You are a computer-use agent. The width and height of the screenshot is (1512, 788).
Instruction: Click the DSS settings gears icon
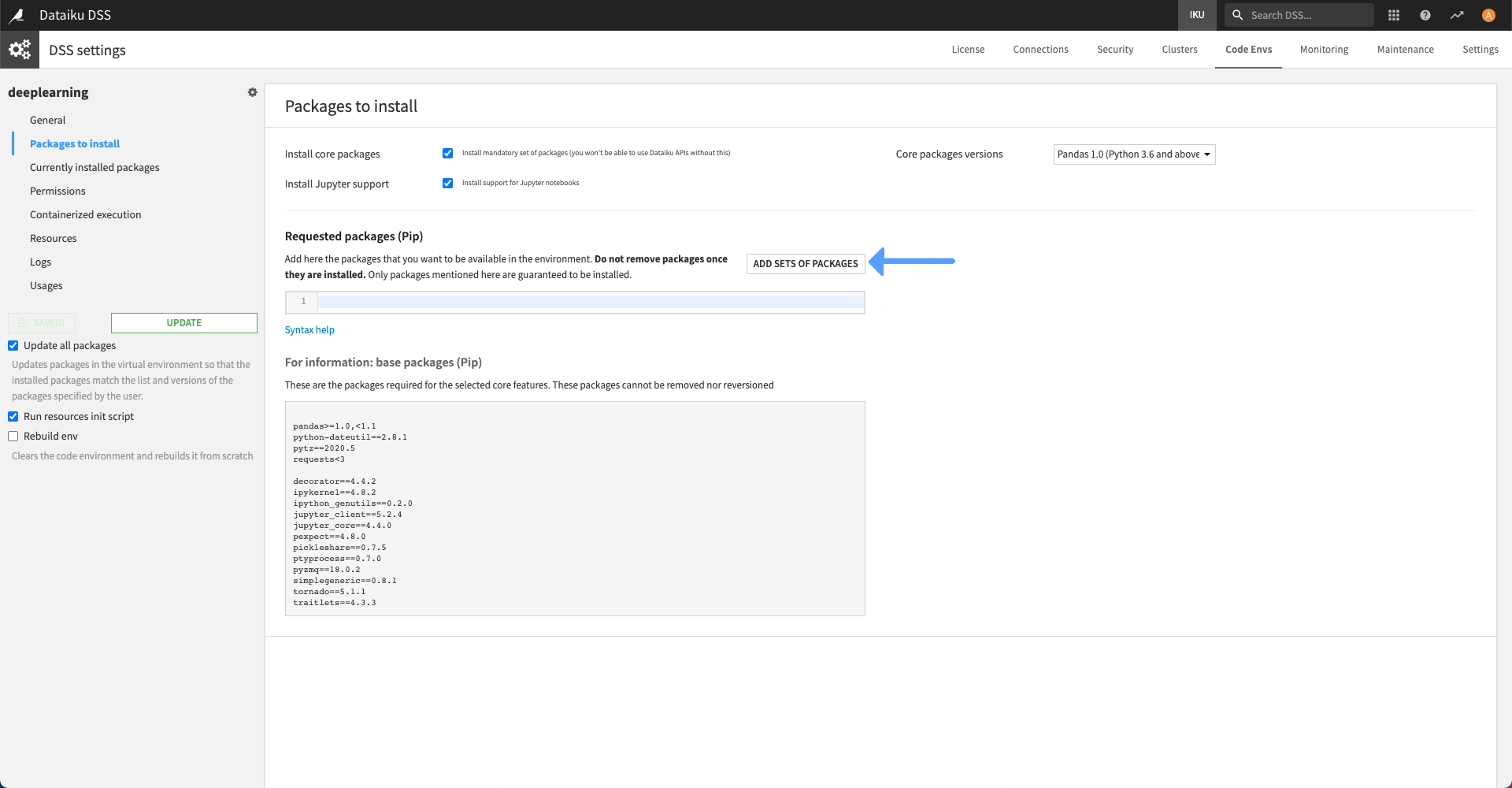coord(20,50)
